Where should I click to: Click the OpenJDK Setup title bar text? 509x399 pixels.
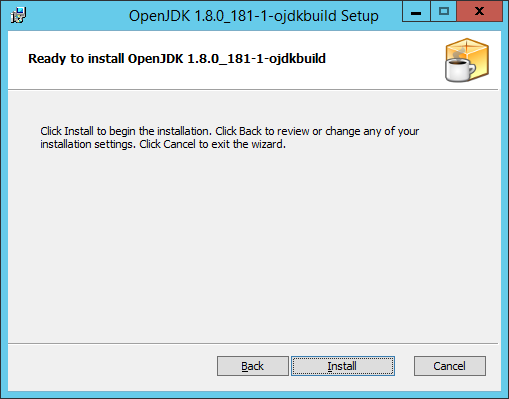tap(254, 16)
